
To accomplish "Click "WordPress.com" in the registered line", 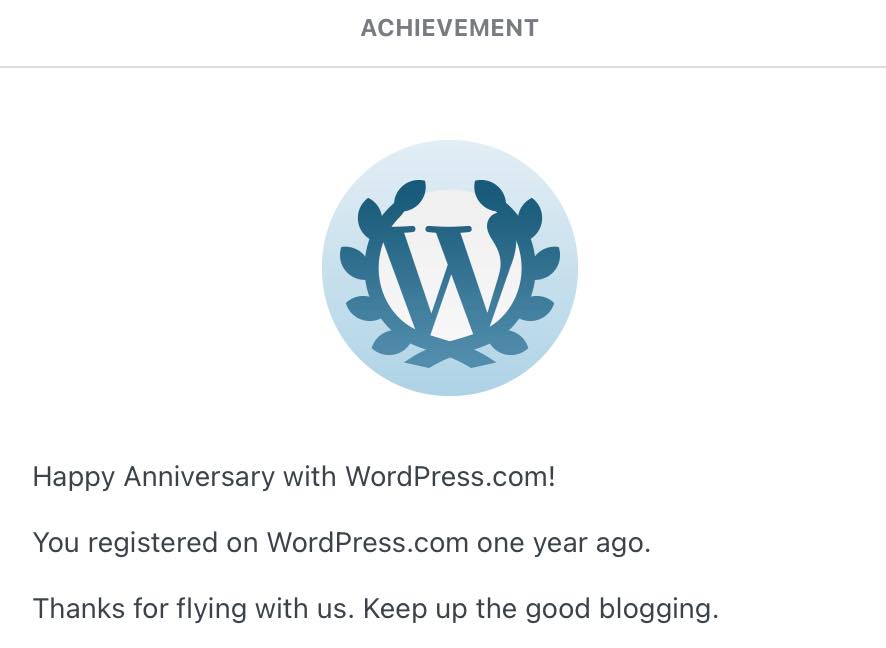I will coord(367,543).
